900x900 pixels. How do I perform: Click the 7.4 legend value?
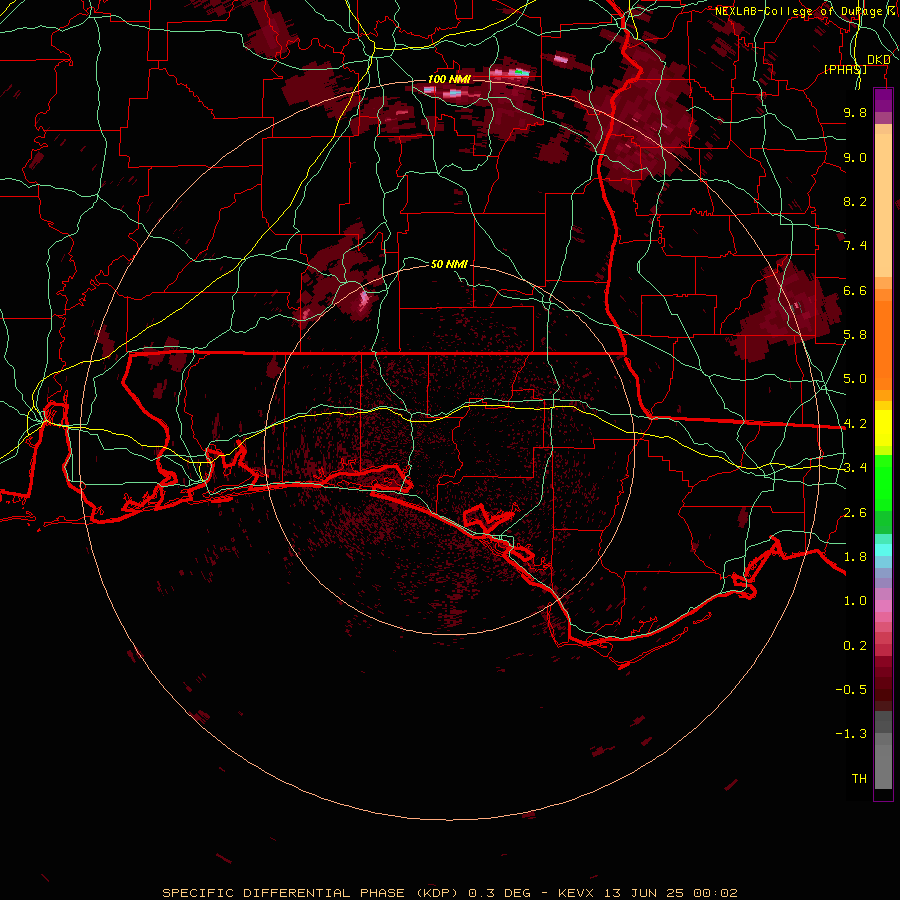coord(855,246)
